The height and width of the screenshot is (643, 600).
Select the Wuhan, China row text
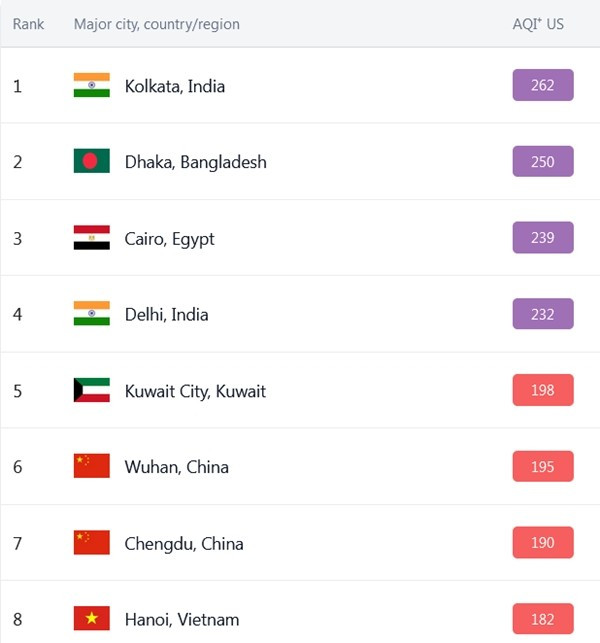[x=177, y=467]
